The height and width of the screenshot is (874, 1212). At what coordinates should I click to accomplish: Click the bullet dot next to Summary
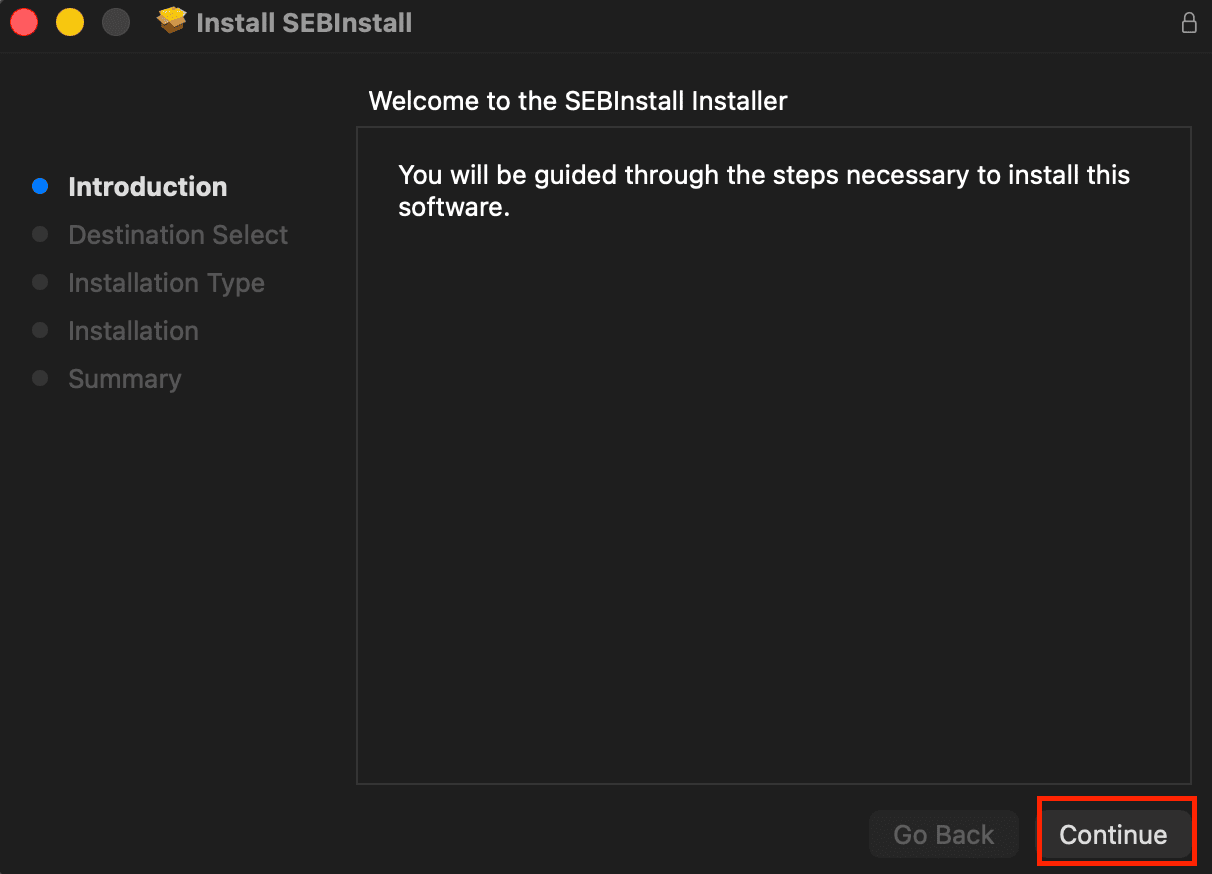[x=40, y=378]
